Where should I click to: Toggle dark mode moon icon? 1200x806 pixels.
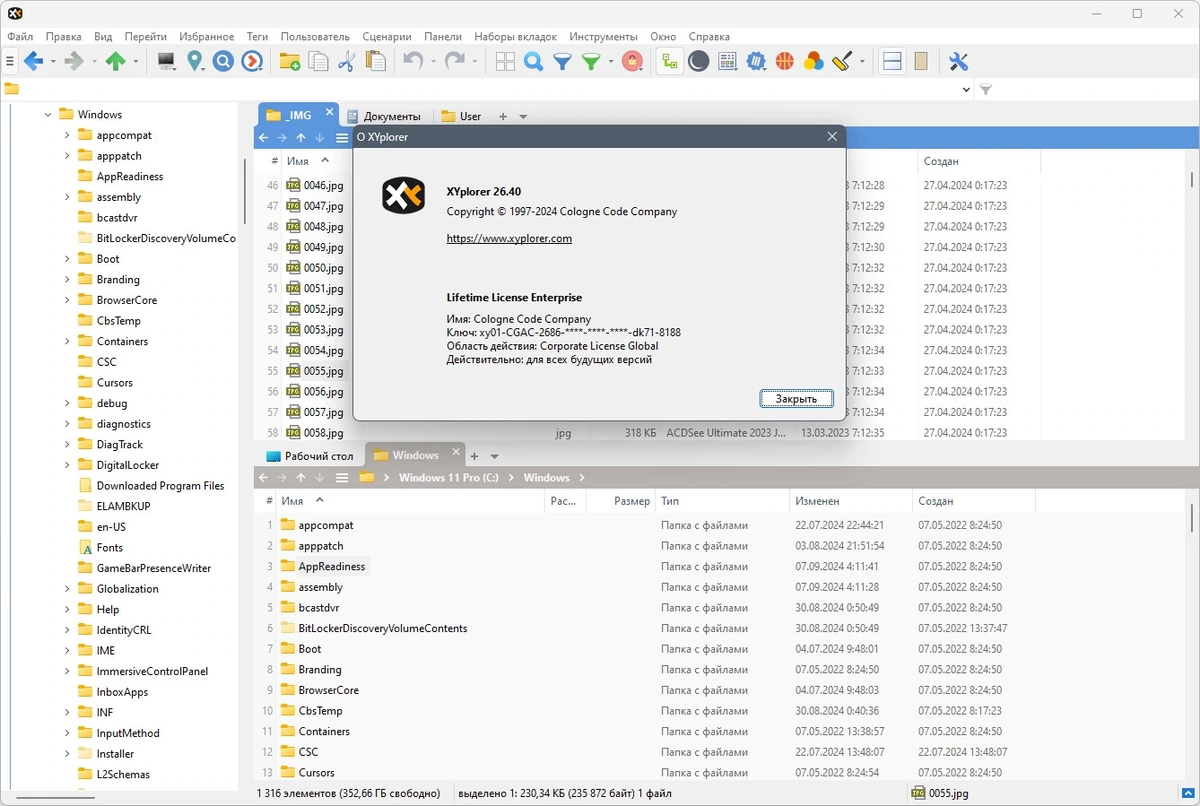point(698,62)
